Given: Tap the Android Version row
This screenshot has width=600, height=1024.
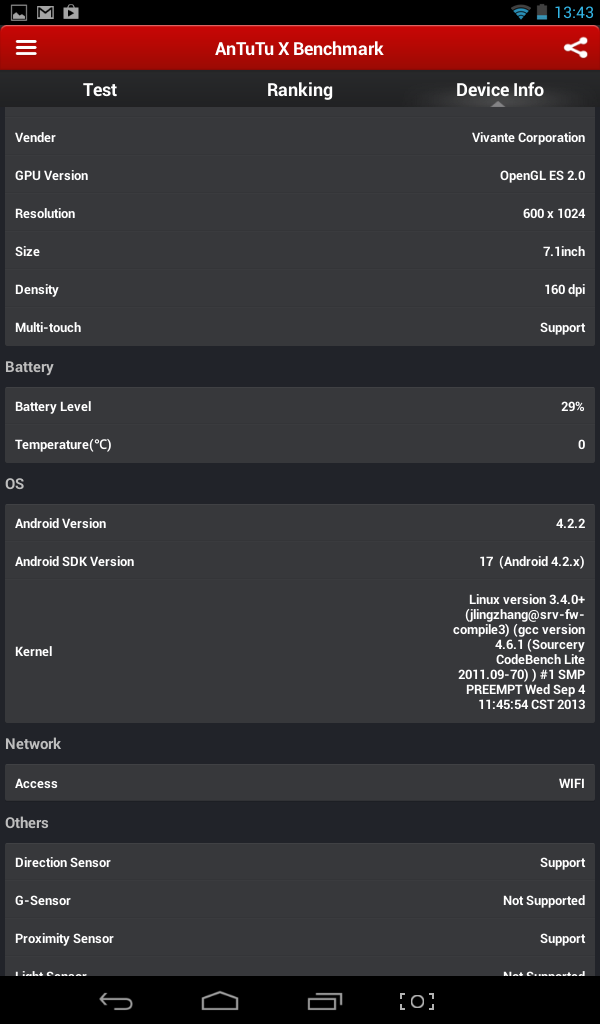Looking at the screenshot, I should click(300, 523).
